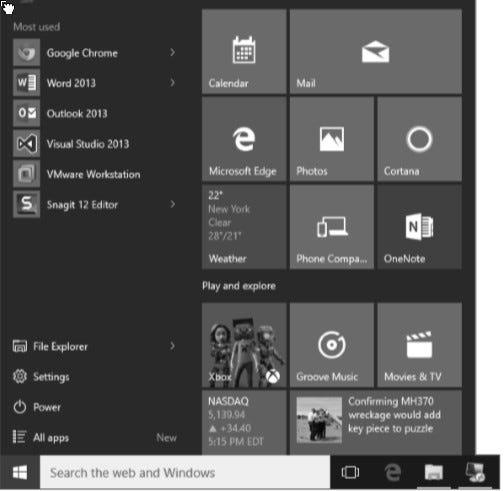Show All apps list
Screen dimensions: 504x491
click(41, 437)
